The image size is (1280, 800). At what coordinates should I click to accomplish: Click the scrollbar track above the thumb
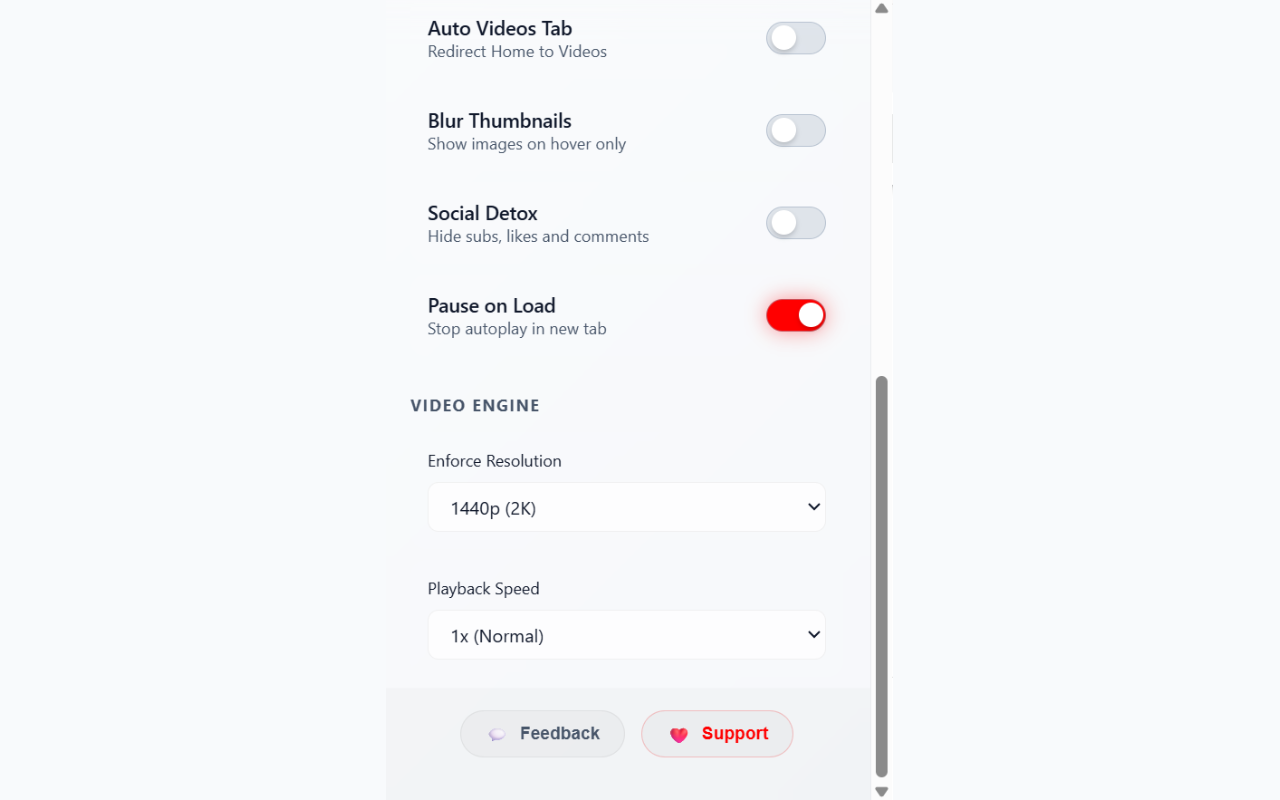[x=881, y=195]
